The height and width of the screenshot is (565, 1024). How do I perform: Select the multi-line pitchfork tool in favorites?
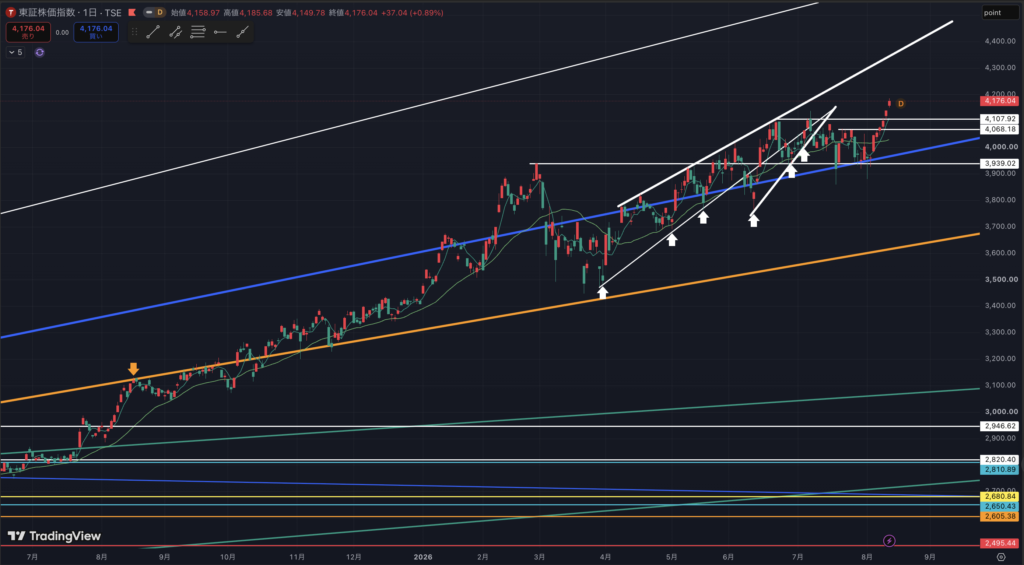coord(198,32)
